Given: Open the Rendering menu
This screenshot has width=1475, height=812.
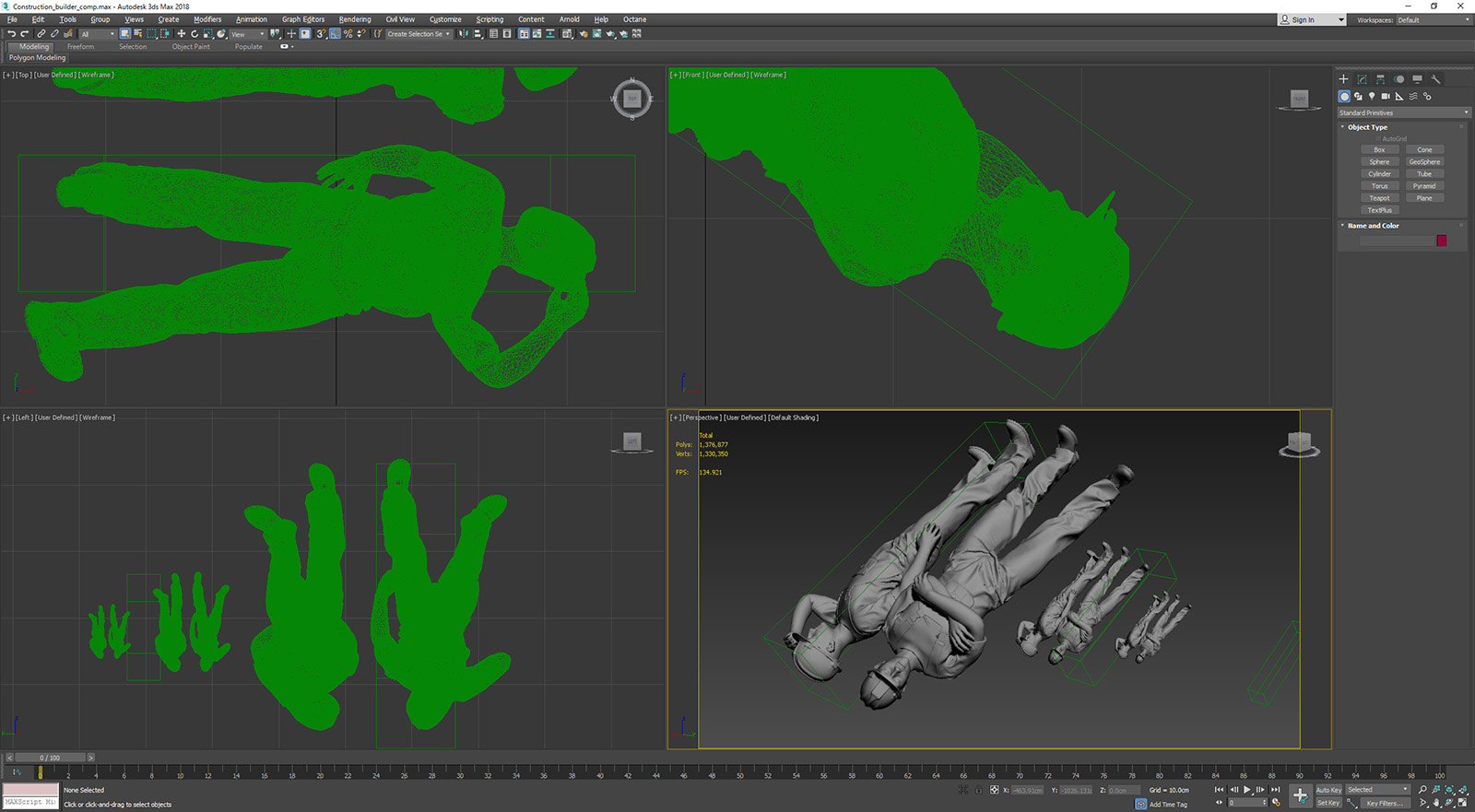Looking at the screenshot, I should pyautogui.click(x=355, y=19).
